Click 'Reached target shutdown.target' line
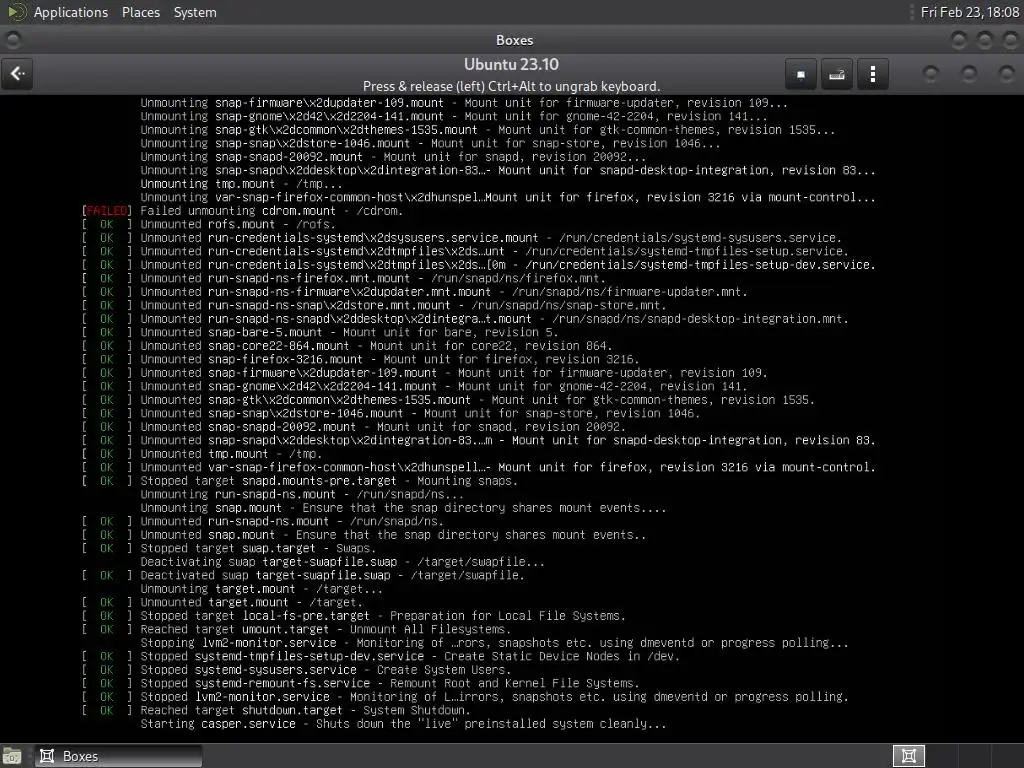This screenshot has width=1024, height=768. (x=304, y=711)
